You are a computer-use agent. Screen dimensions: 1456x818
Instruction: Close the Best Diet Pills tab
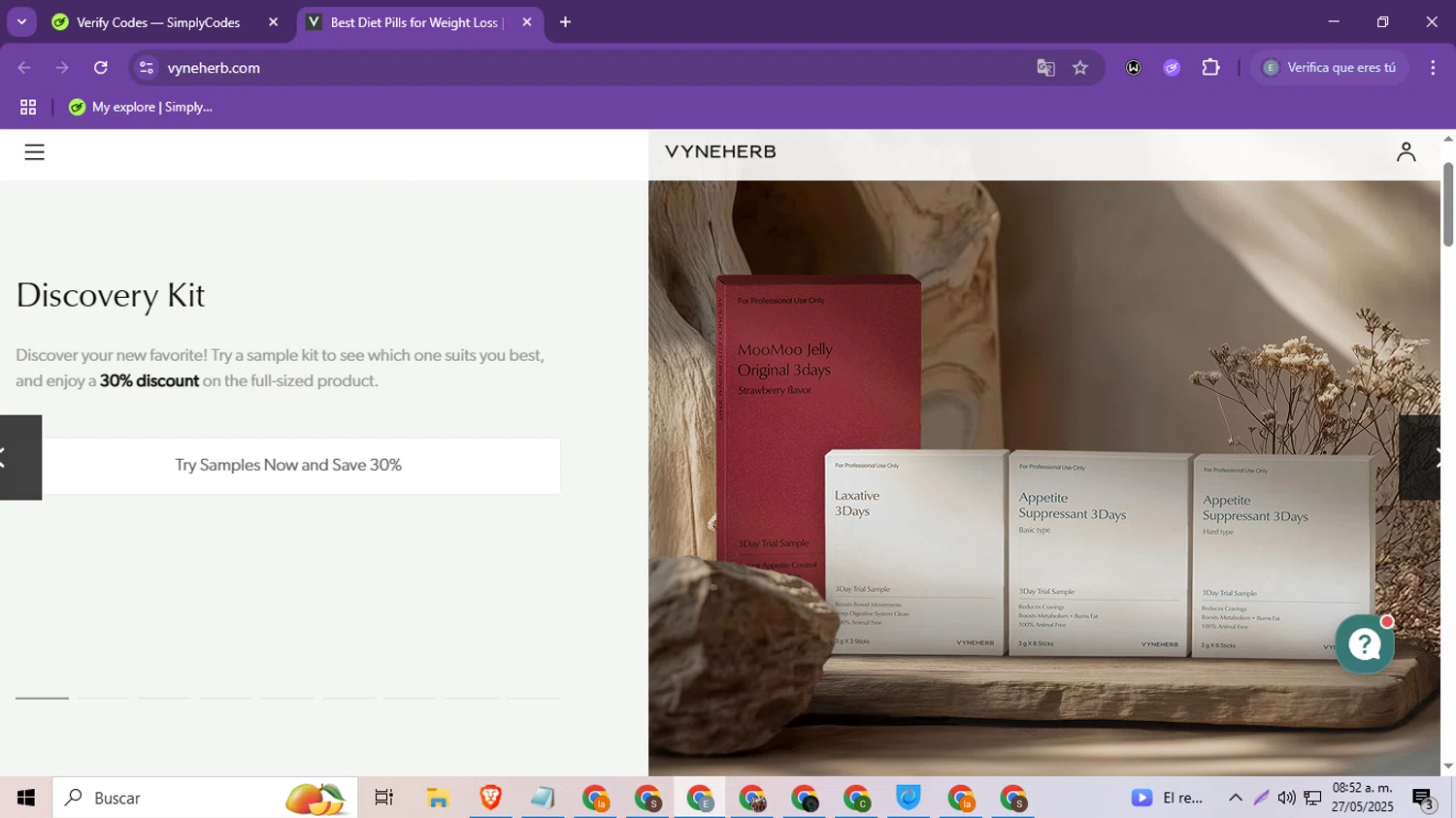point(526,22)
